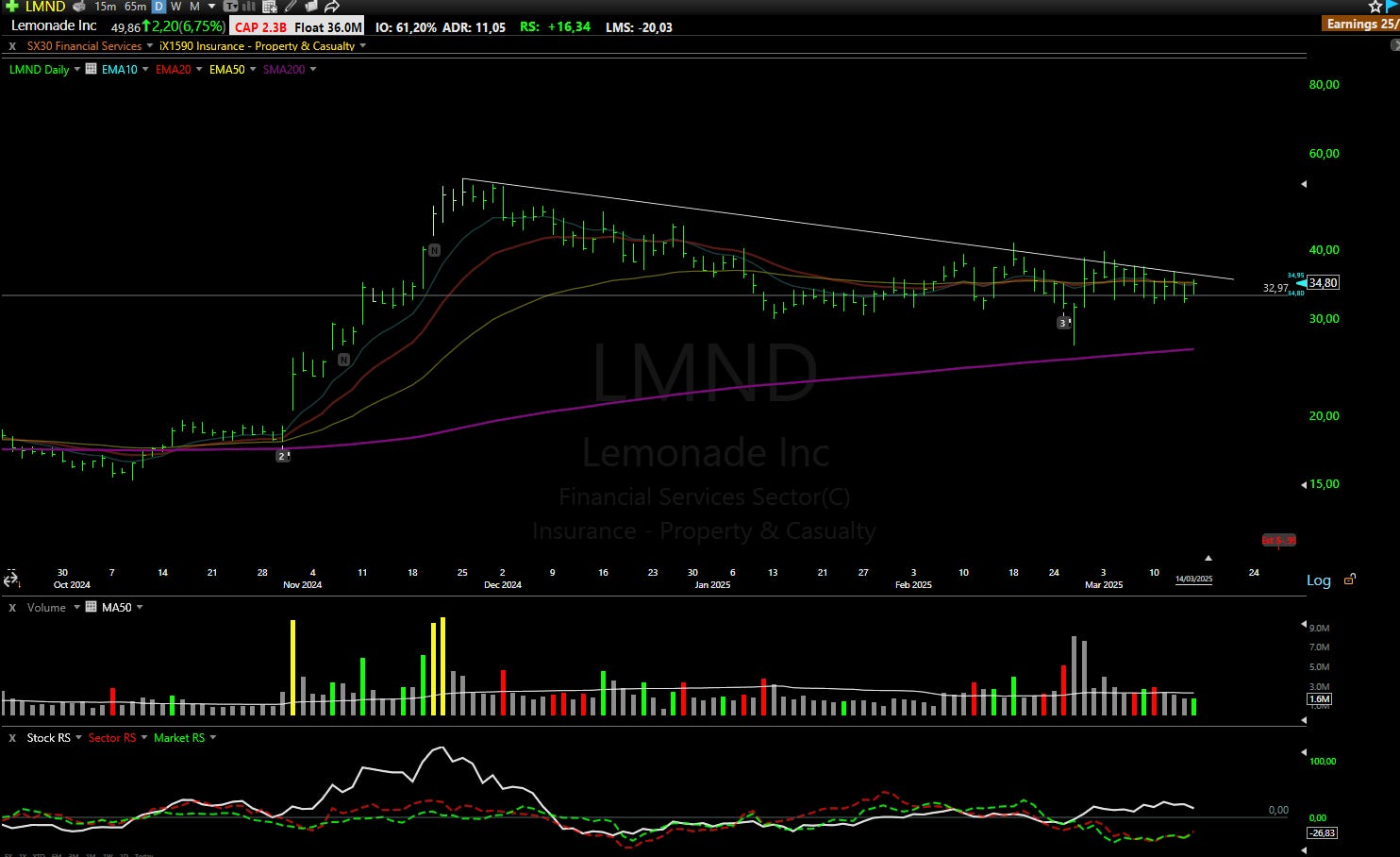The image size is (1400, 857).
Task: Click the green plus add icon
Action: [x=11, y=6]
